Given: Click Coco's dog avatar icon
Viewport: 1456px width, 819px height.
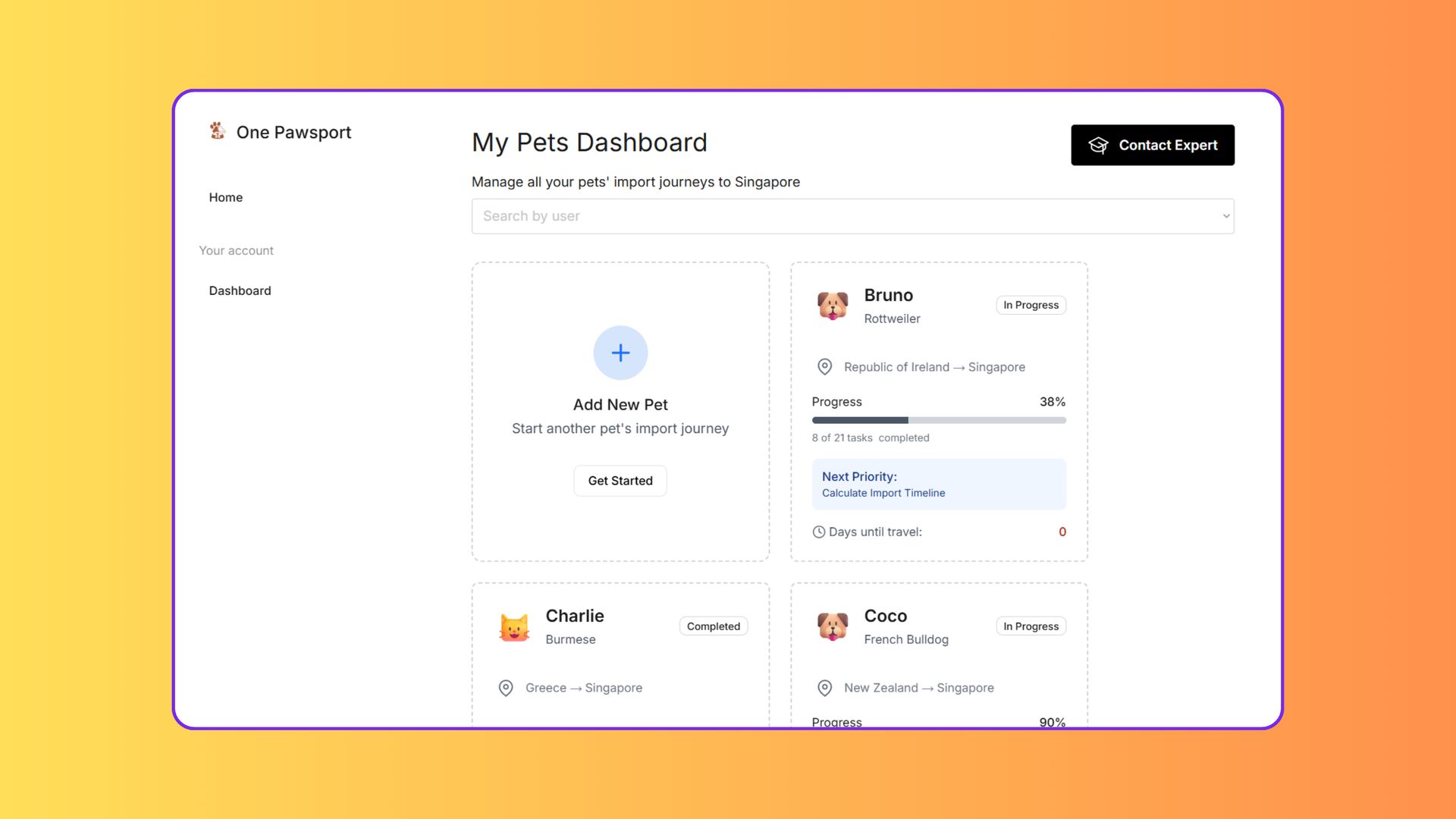Looking at the screenshot, I should click(833, 627).
